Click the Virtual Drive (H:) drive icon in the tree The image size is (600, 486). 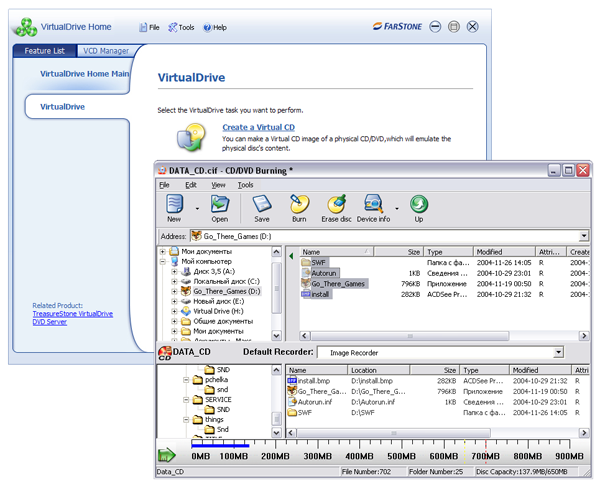tap(186, 311)
